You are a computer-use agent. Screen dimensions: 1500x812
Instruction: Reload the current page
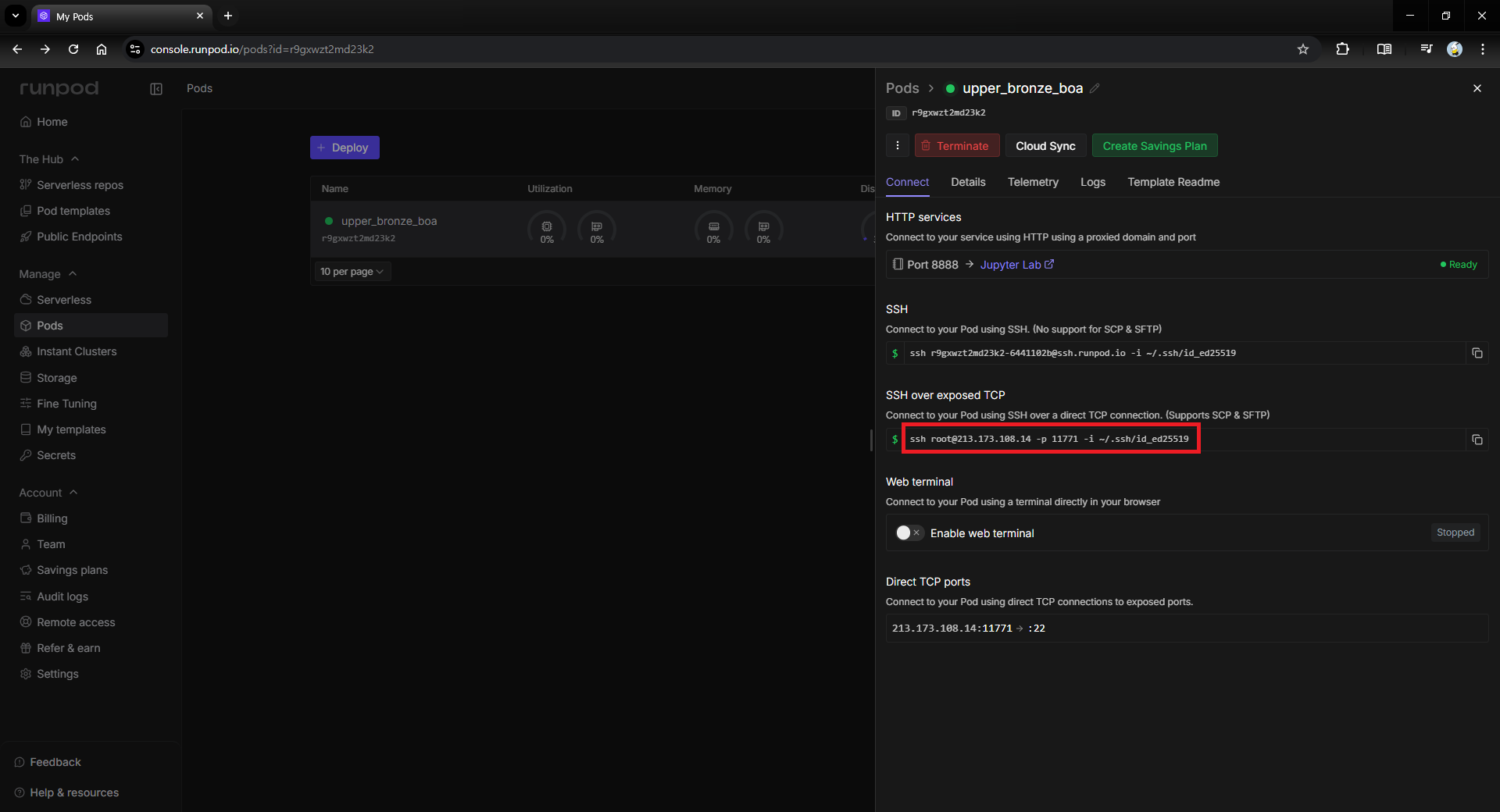(73, 49)
